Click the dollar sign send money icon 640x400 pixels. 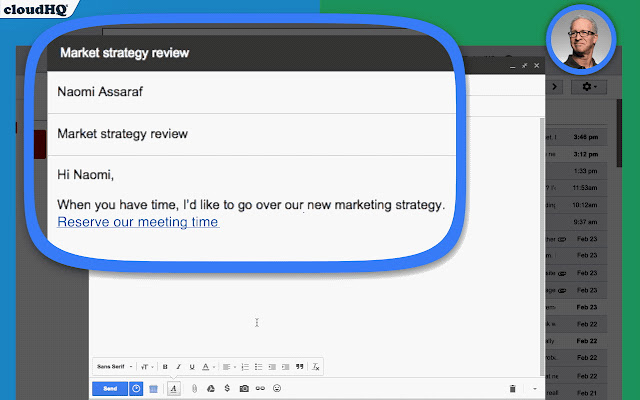pos(227,388)
